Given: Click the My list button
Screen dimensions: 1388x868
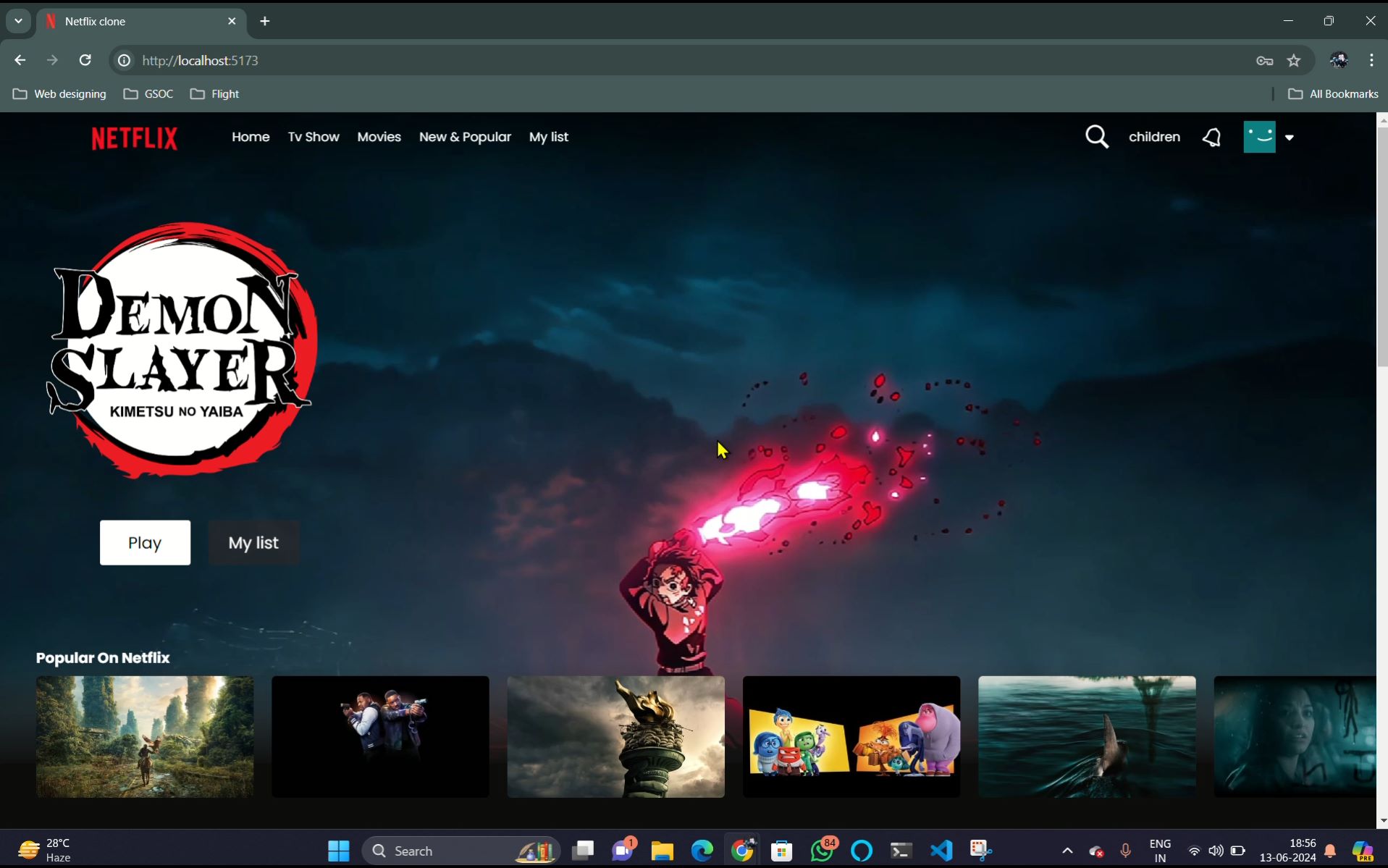Looking at the screenshot, I should click(x=253, y=542).
